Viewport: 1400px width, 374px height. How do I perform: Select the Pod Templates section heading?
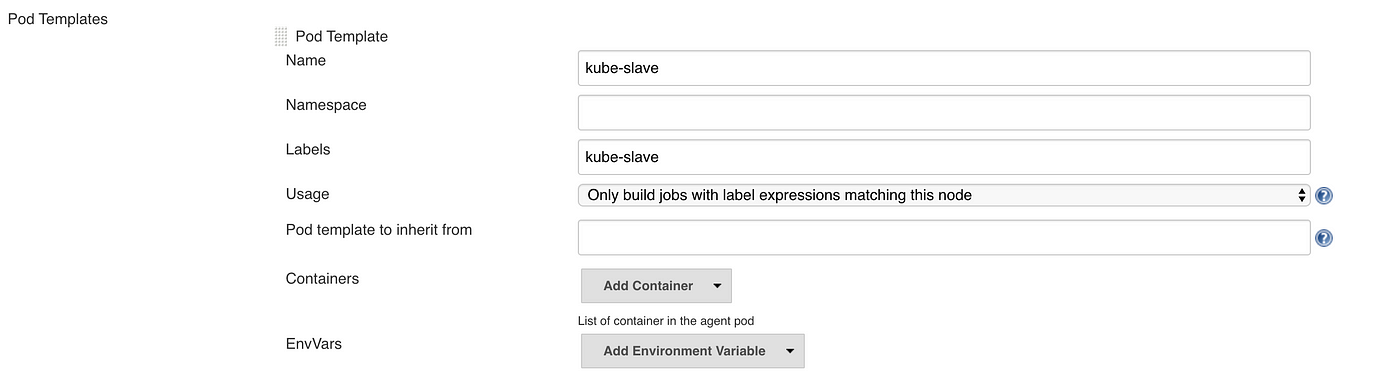coord(57,19)
